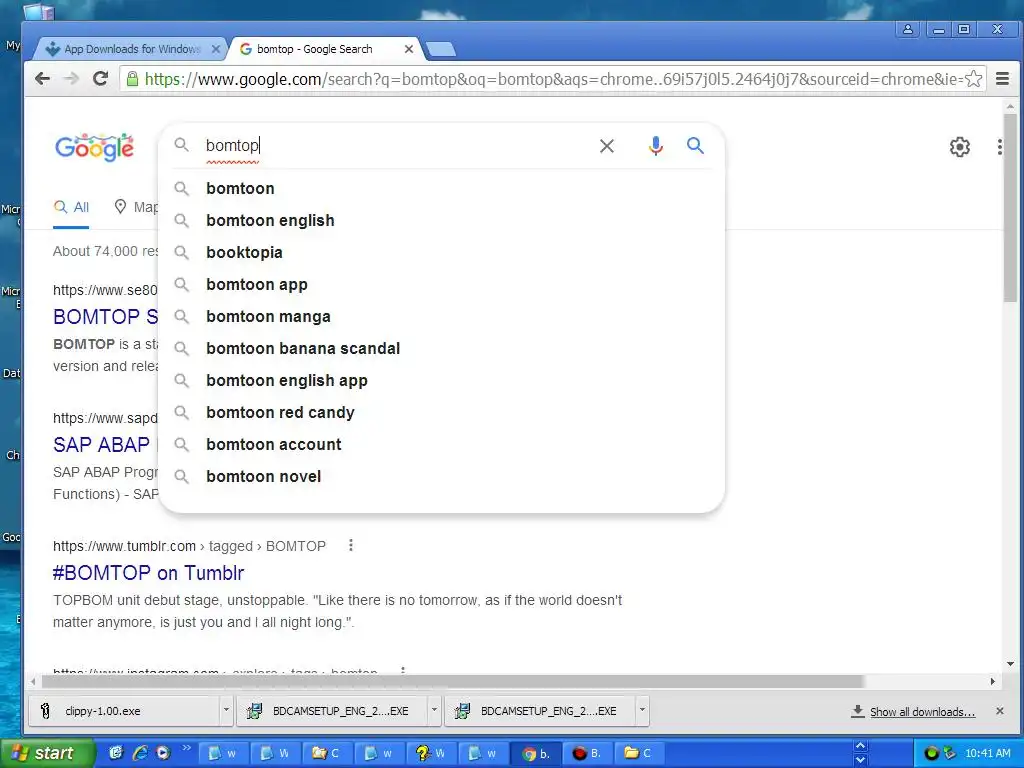Image resolution: width=1024 pixels, height=768 pixels.
Task: Click the 10:41 AM system clock
Action: coord(987,753)
